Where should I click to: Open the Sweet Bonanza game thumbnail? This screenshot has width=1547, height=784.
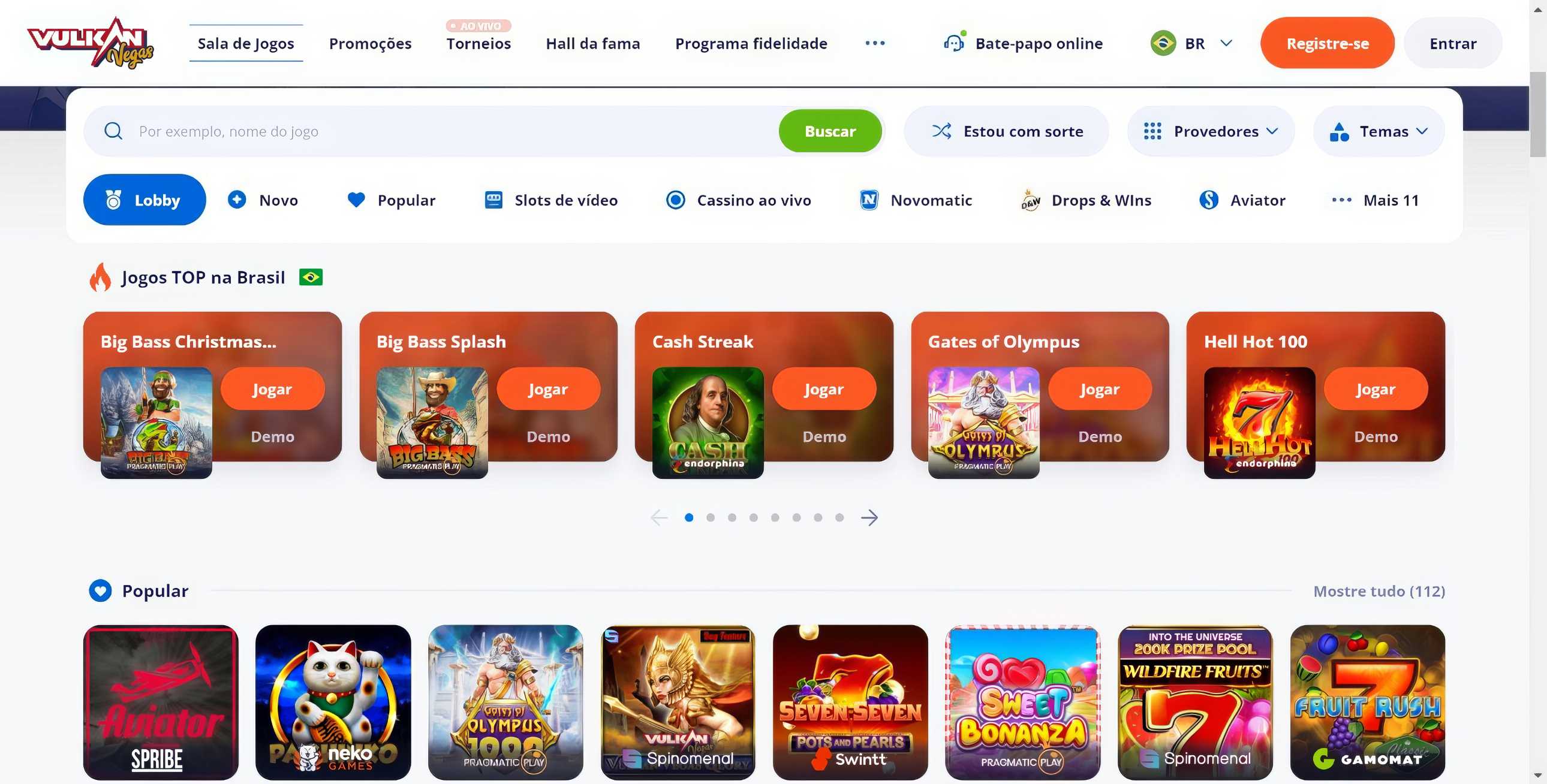tap(1023, 702)
